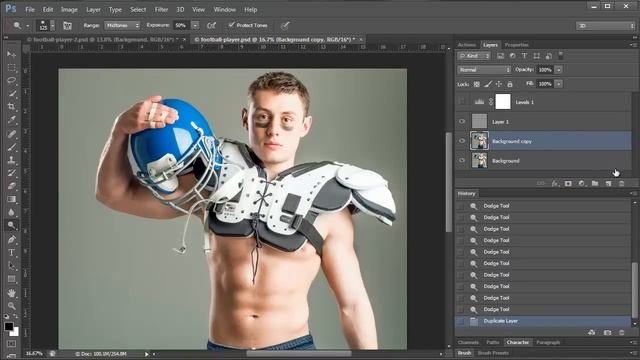
Task: Open the Fill dropdown arrow
Action: [558, 84]
